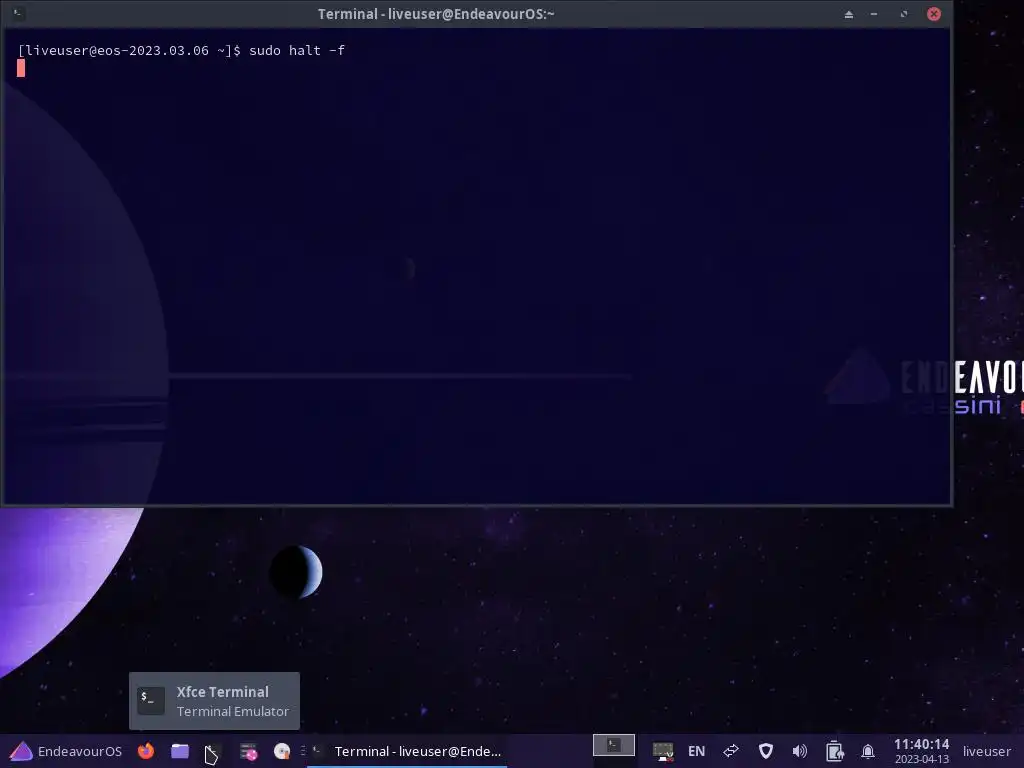1024x768 pixels.
Task: Open the EndeavourOS application menu
Action: [x=66, y=751]
